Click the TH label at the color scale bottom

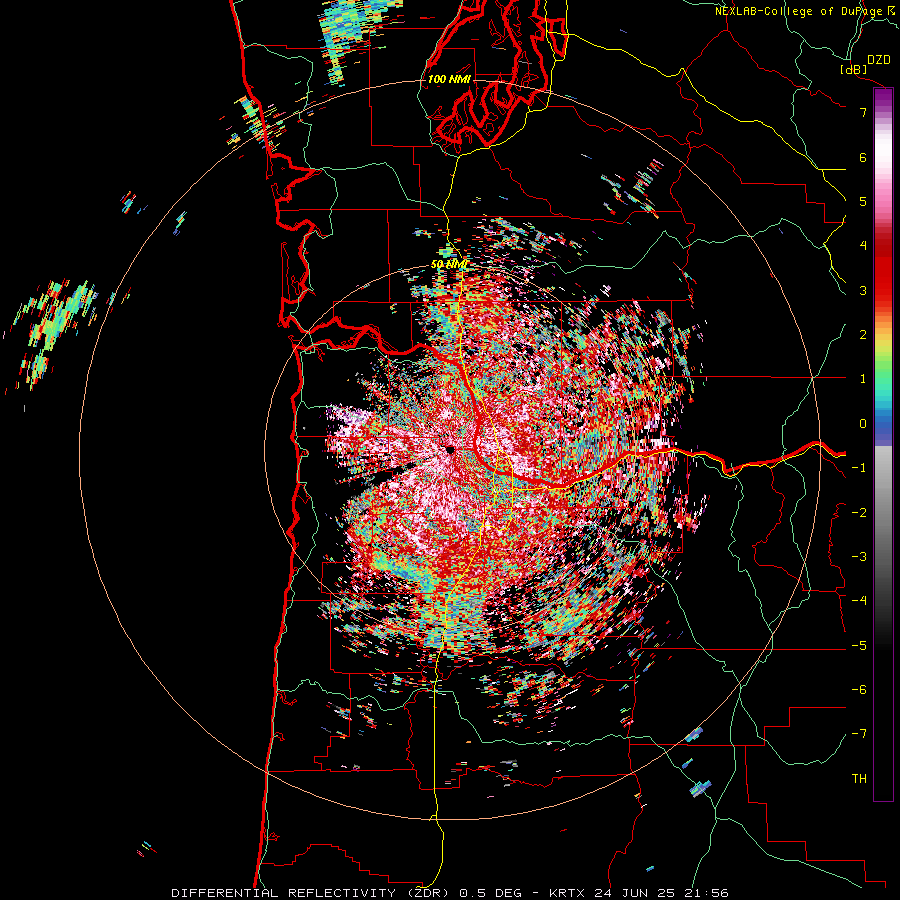click(859, 779)
